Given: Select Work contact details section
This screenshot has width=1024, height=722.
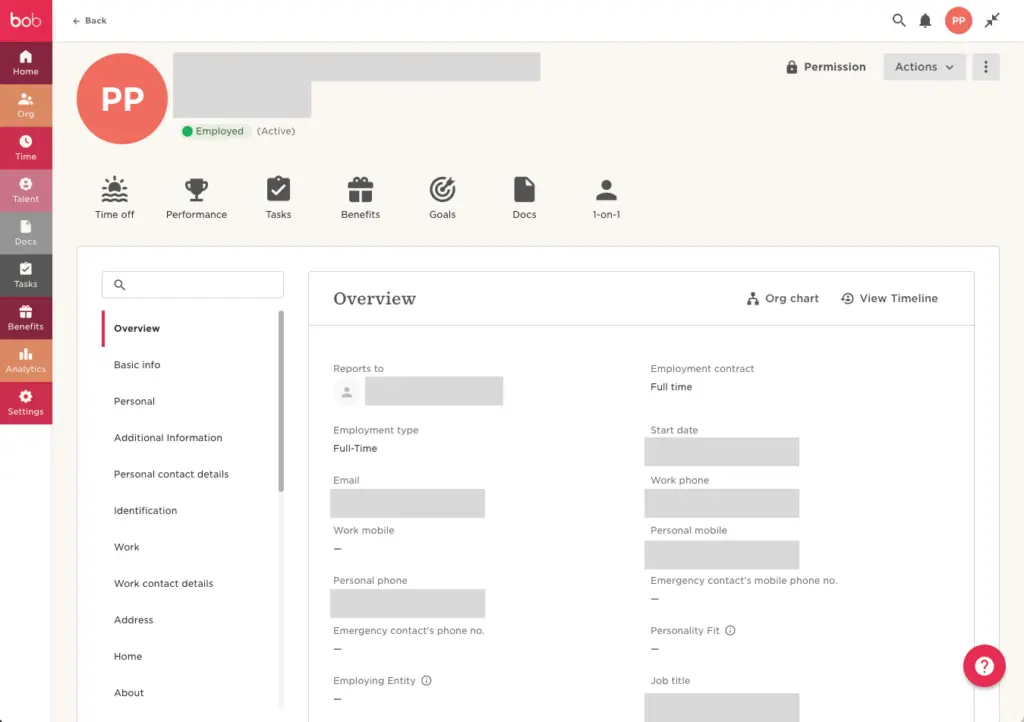Looking at the screenshot, I should pyautogui.click(x=191, y=584).
